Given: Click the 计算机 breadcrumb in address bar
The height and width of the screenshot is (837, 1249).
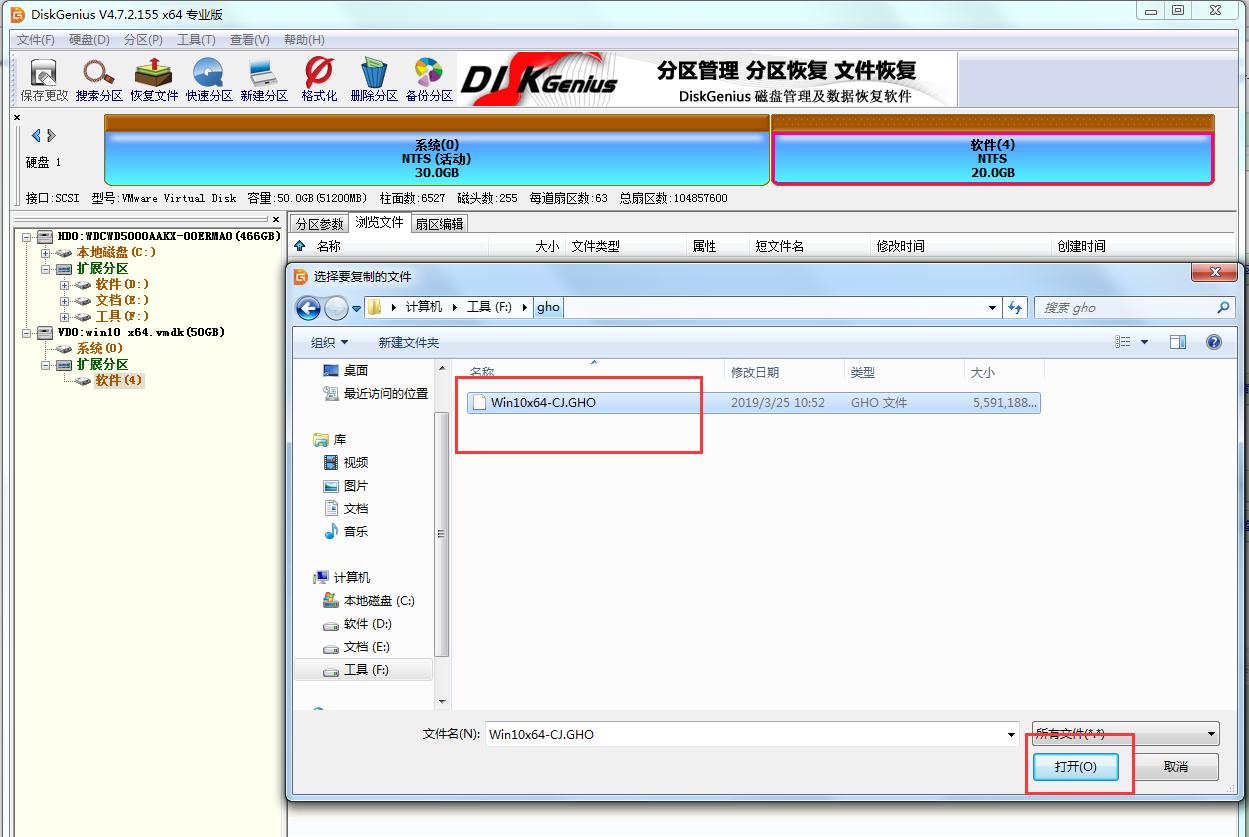Looking at the screenshot, I should [x=423, y=307].
